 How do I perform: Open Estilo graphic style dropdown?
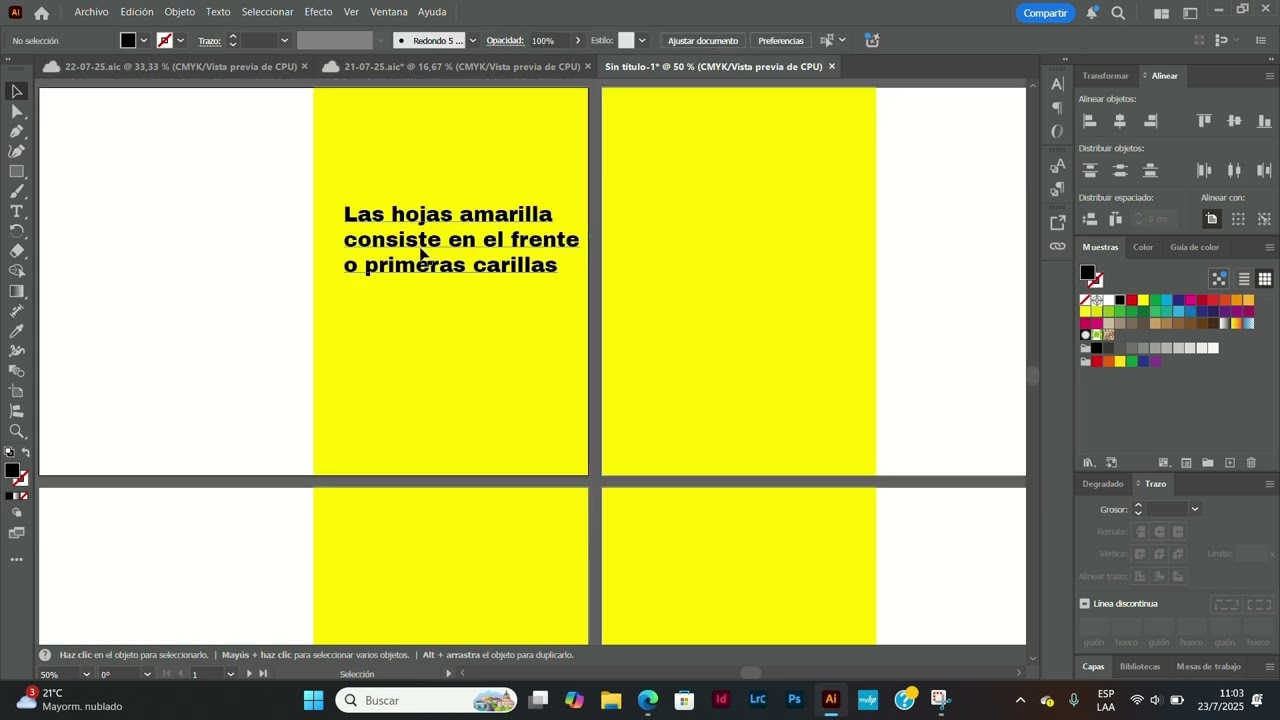pos(642,41)
